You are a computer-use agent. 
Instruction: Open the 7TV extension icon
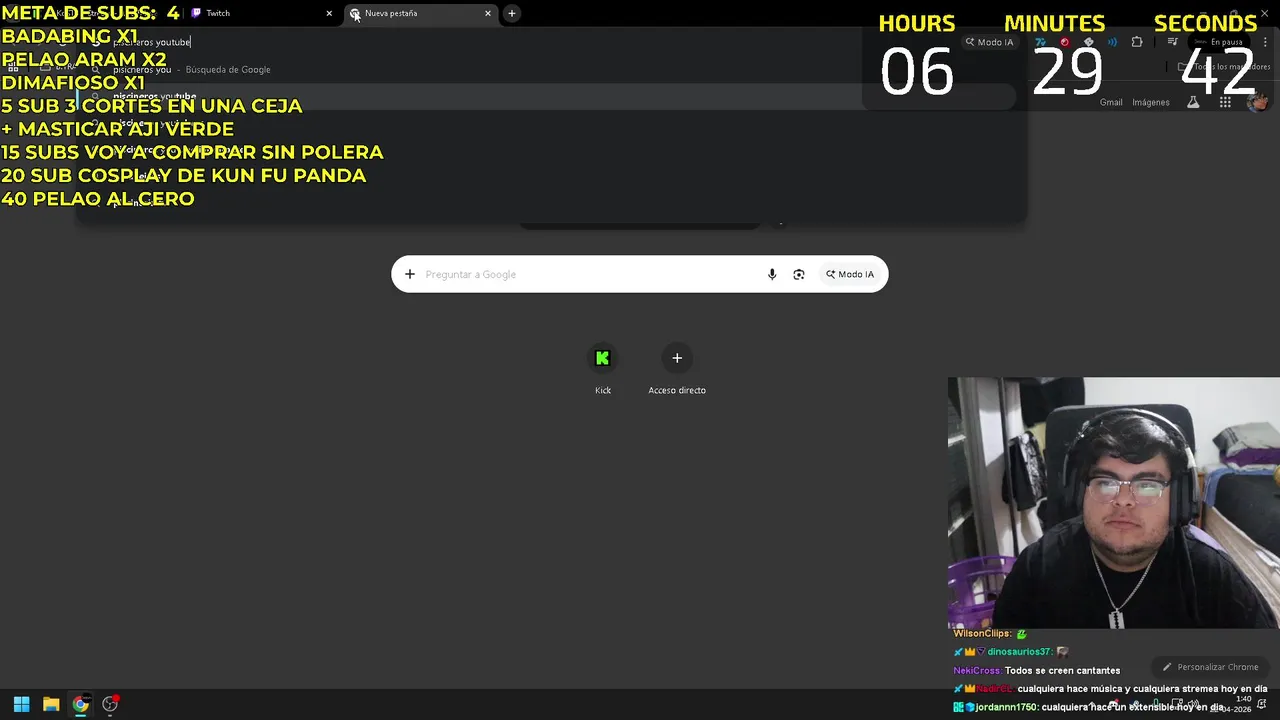(1041, 42)
